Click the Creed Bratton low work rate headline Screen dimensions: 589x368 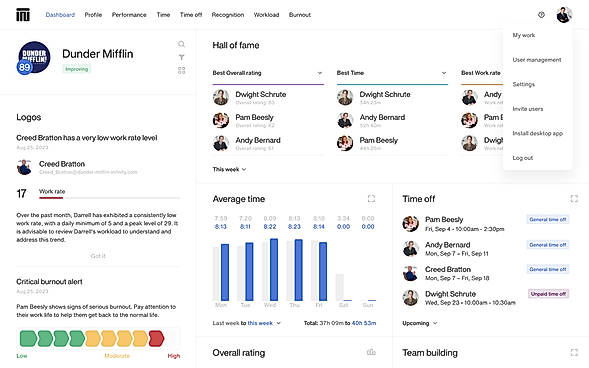pyautogui.click(x=87, y=138)
